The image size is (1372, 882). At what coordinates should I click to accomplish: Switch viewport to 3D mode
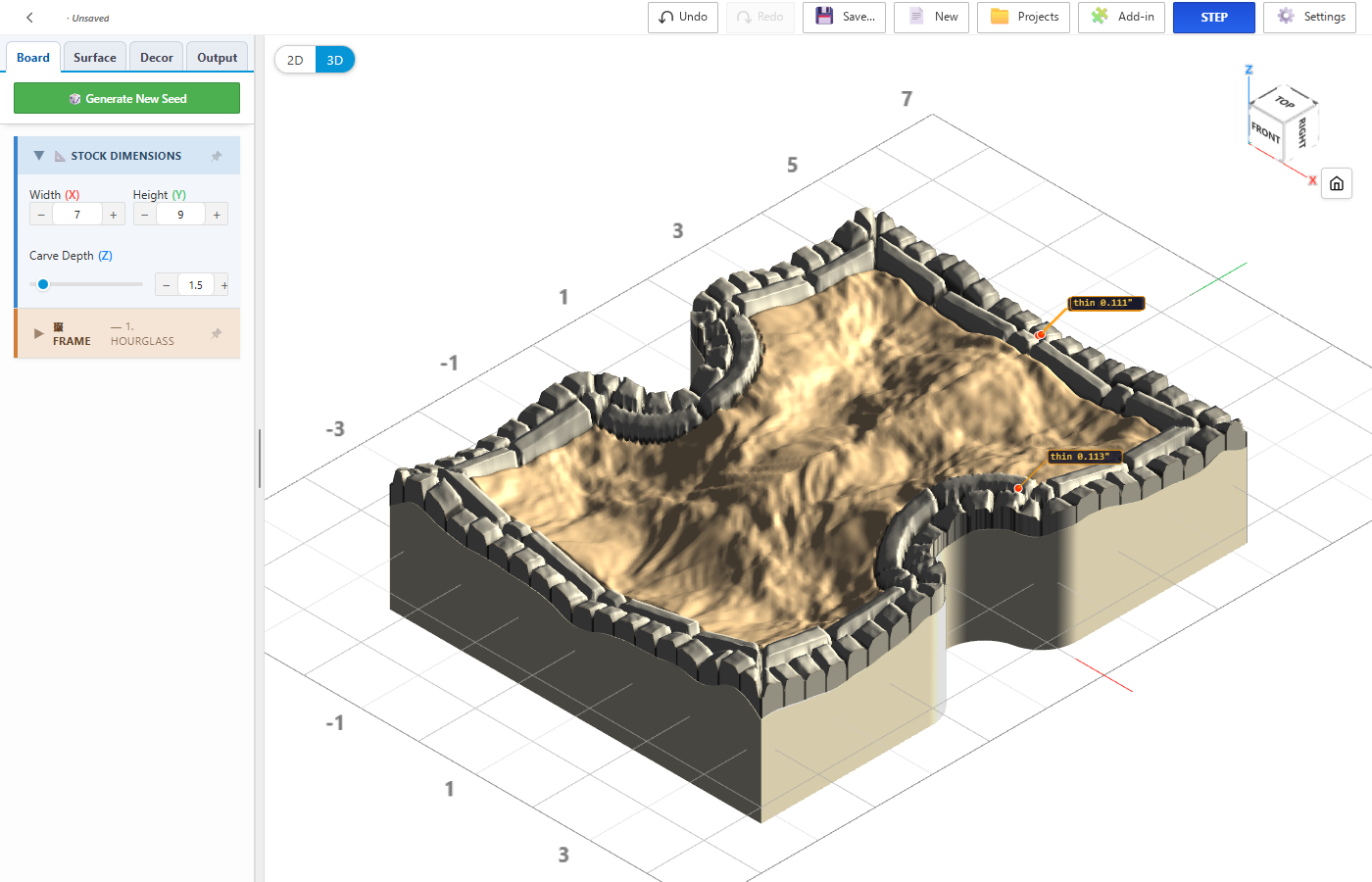[335, 60]
